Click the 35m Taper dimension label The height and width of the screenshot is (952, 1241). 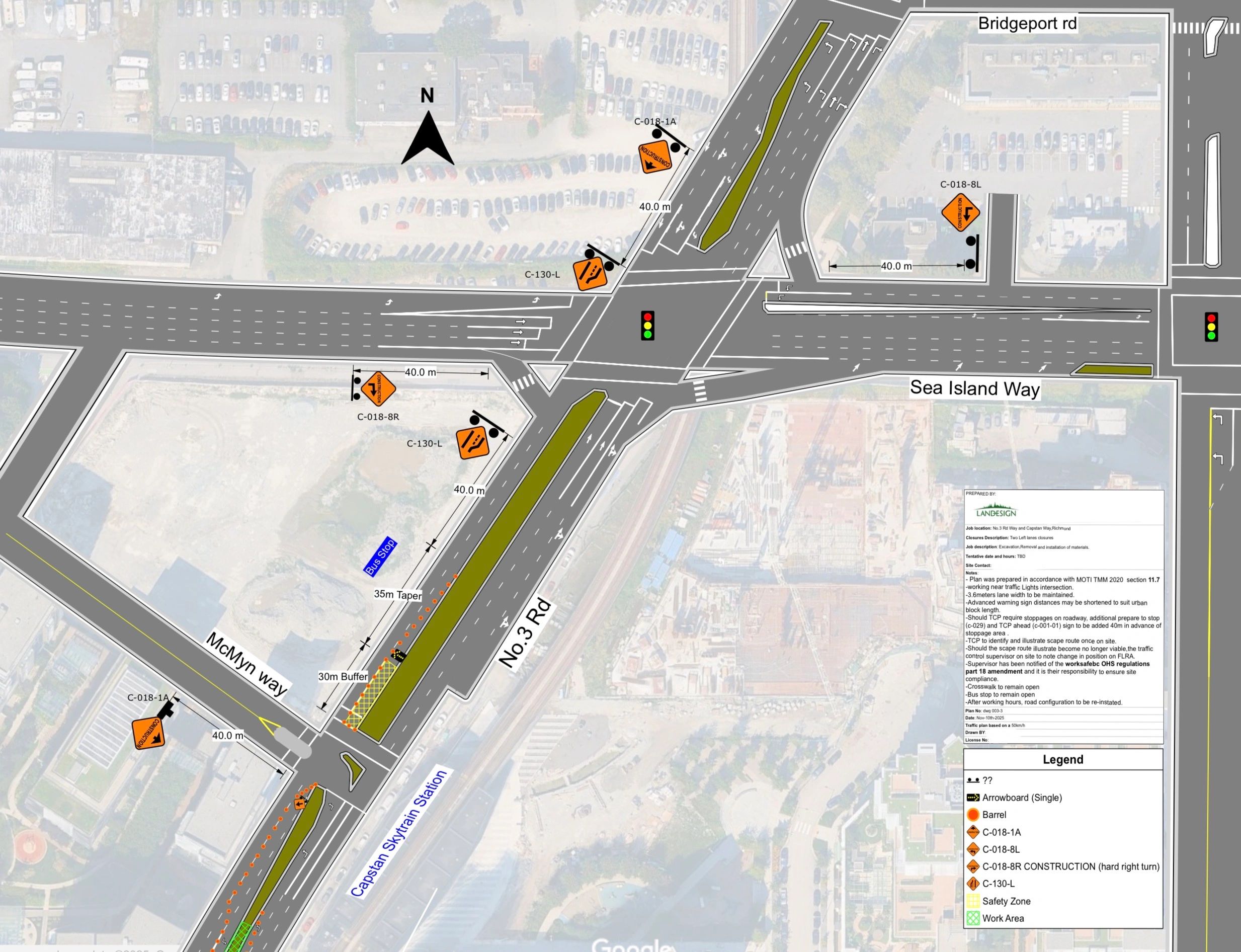(397, 595)
